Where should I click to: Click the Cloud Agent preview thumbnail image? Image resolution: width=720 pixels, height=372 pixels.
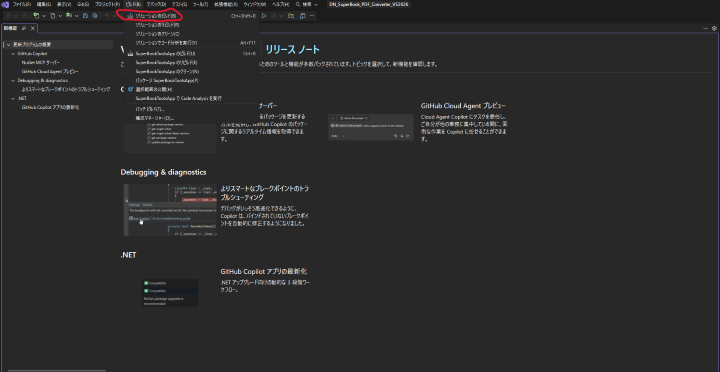coord(371,127)
